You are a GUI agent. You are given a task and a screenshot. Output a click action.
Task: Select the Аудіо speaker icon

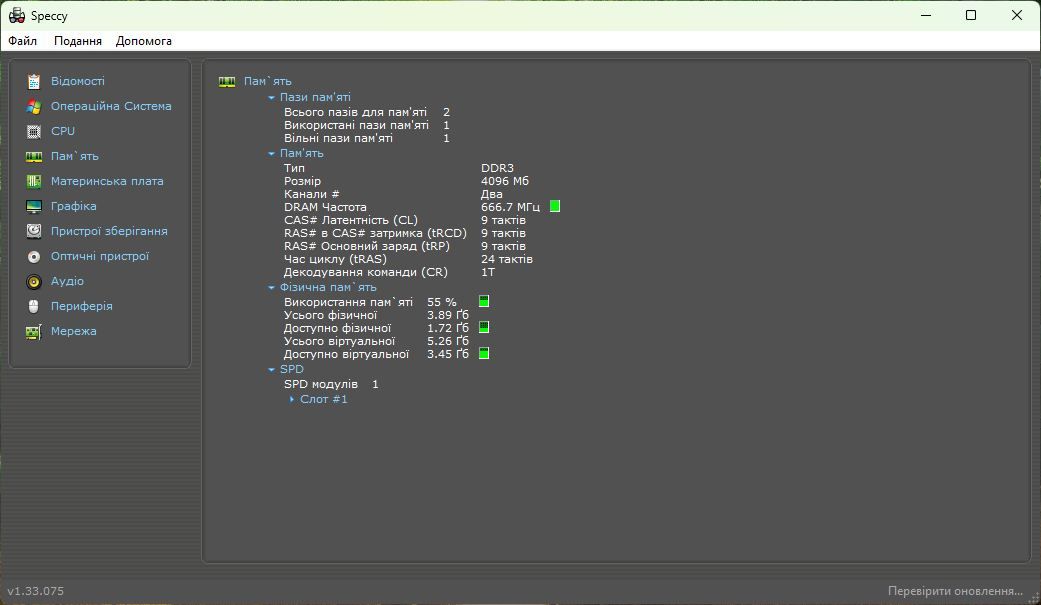click(x=34, y=282)
